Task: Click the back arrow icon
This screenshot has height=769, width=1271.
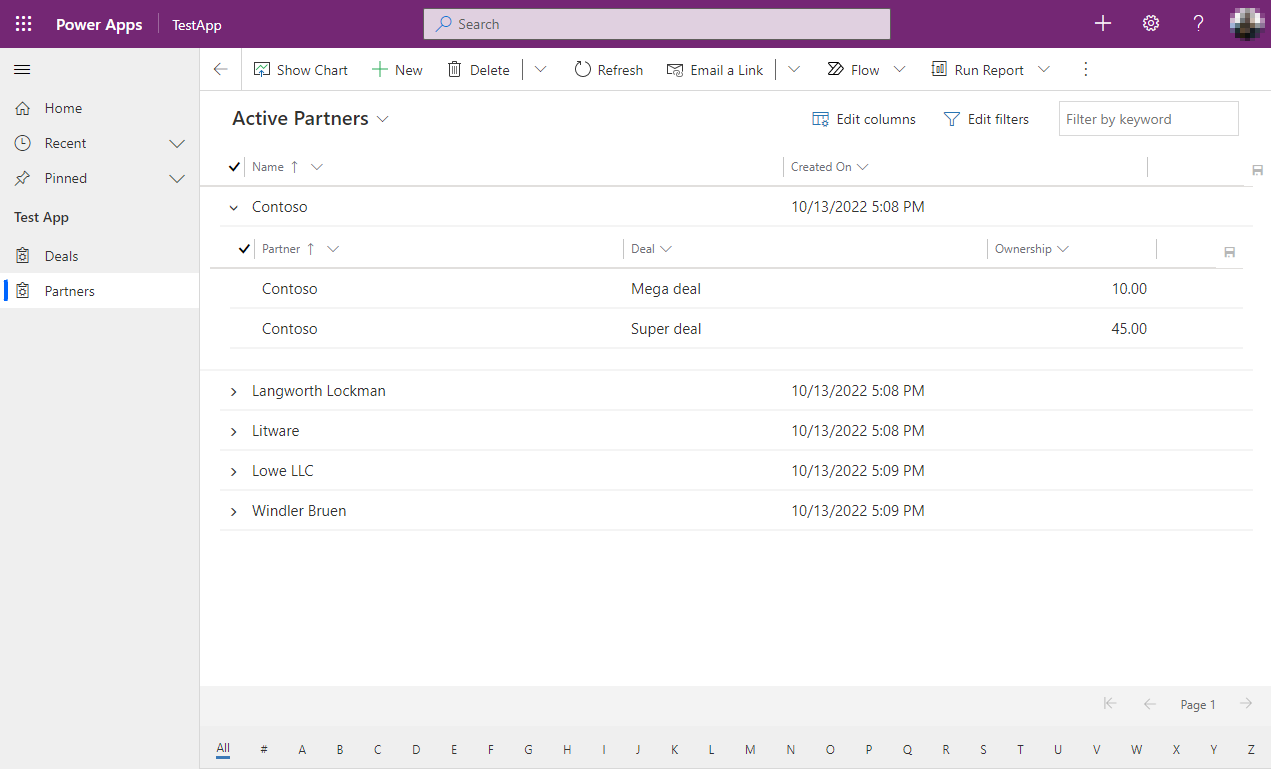Action: 221,70
